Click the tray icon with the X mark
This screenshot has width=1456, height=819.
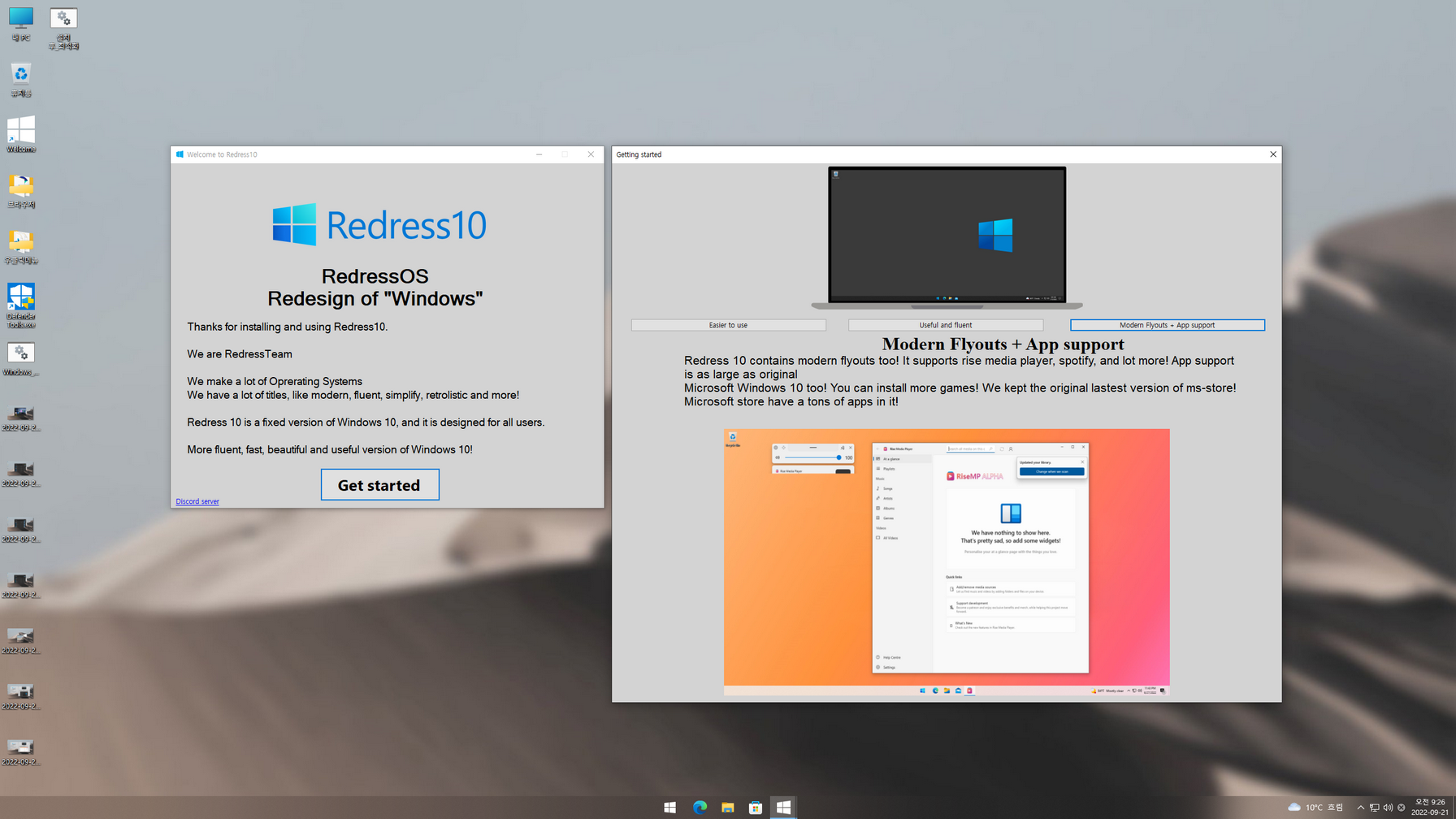[x=1401, y=808]
